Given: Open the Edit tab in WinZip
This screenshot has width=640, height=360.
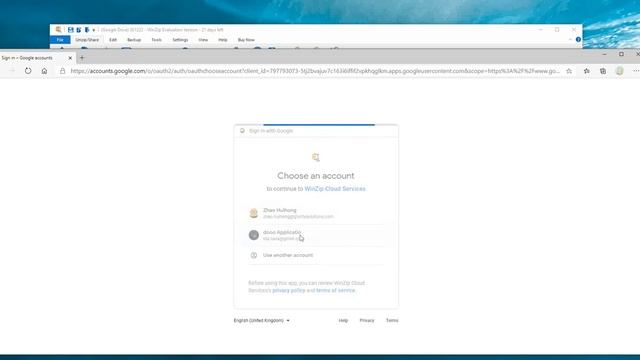Looking at the screenshot, I should coord(113,40).
